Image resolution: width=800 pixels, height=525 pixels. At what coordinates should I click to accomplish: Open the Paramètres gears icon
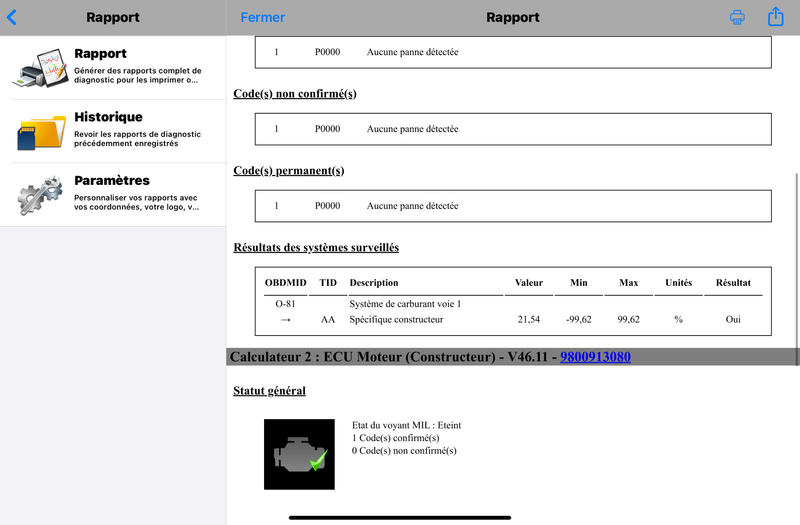tap(40, 195)
